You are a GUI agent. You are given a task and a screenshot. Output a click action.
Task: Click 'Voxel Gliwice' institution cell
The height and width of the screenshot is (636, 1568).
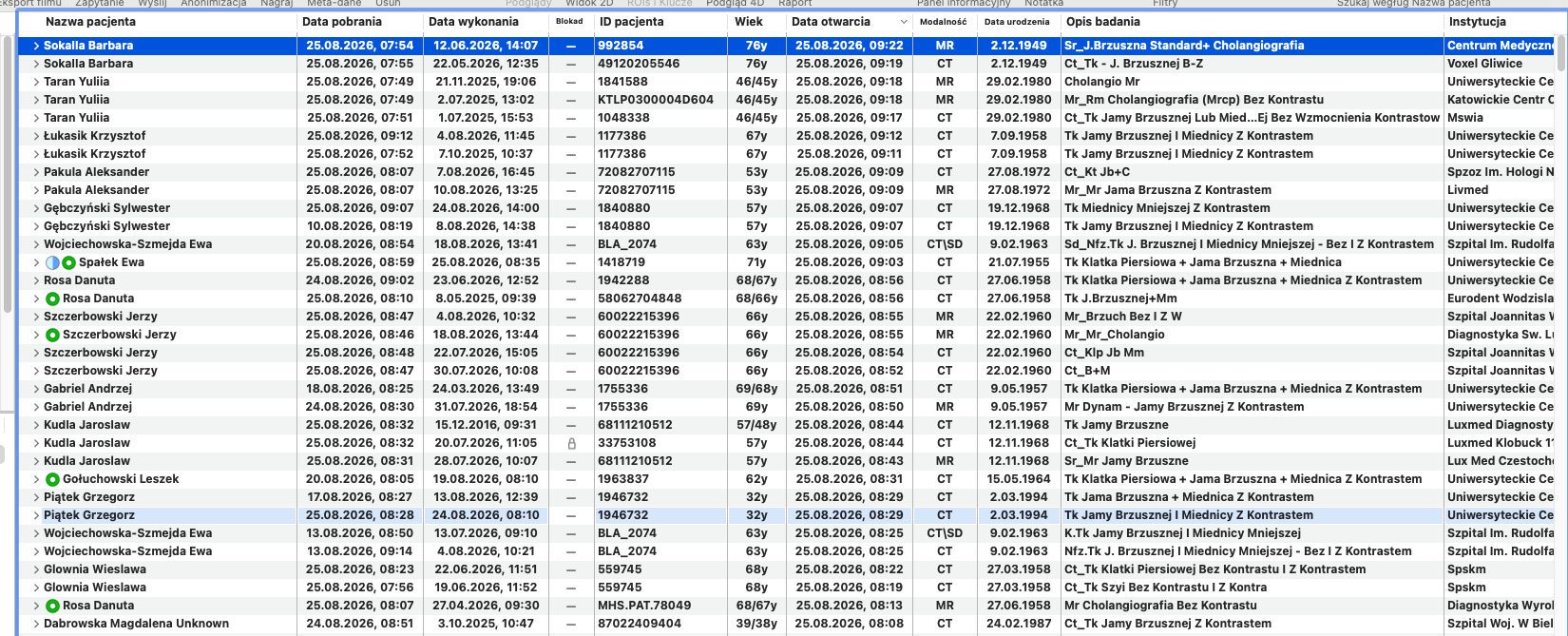click(x=1484, y=64)
